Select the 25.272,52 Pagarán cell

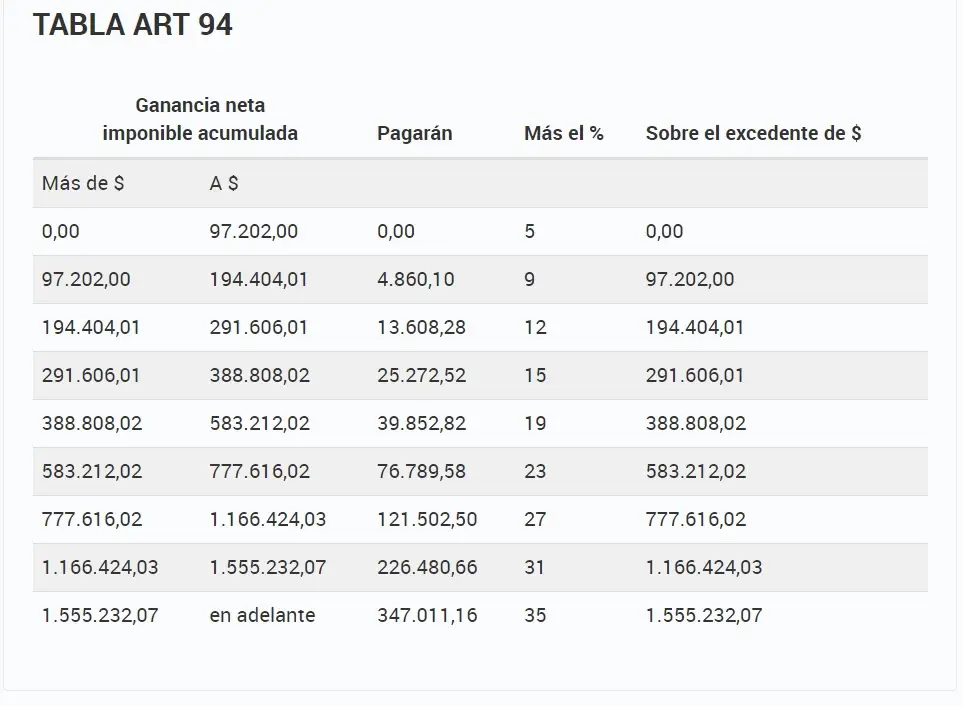(x=421, y=375)
